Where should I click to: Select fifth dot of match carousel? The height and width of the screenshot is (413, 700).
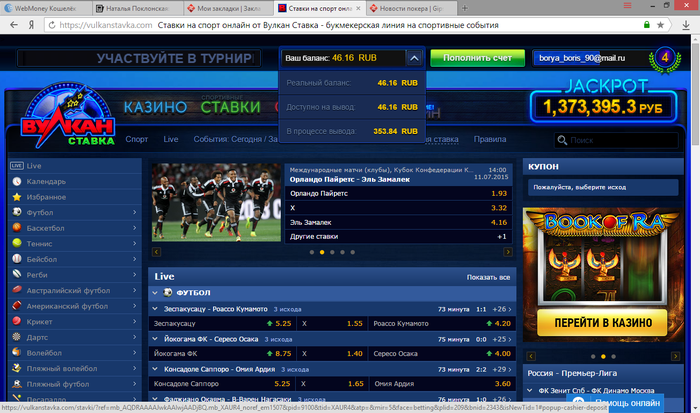[x=353, y=252]
